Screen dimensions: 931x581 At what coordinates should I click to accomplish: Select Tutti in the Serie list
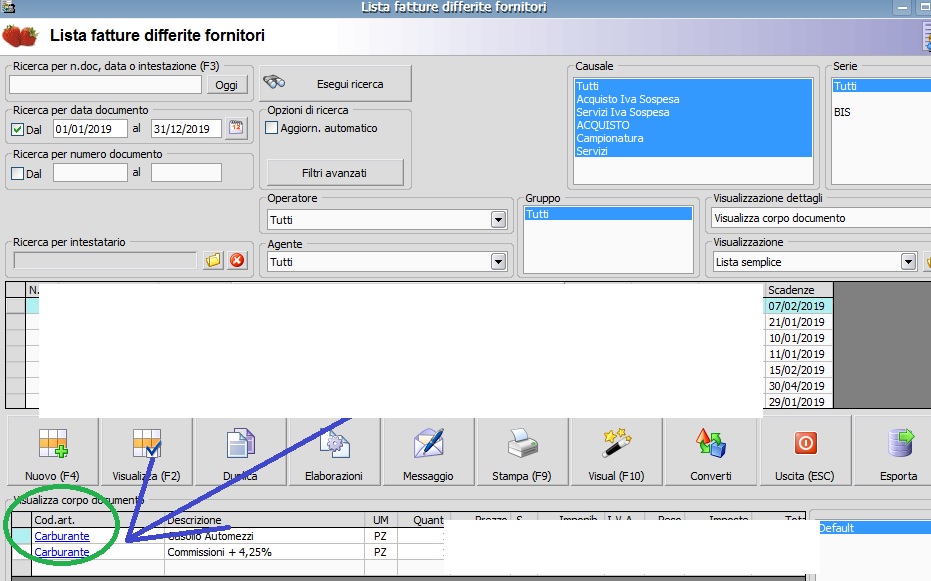[x=882, y=86]
